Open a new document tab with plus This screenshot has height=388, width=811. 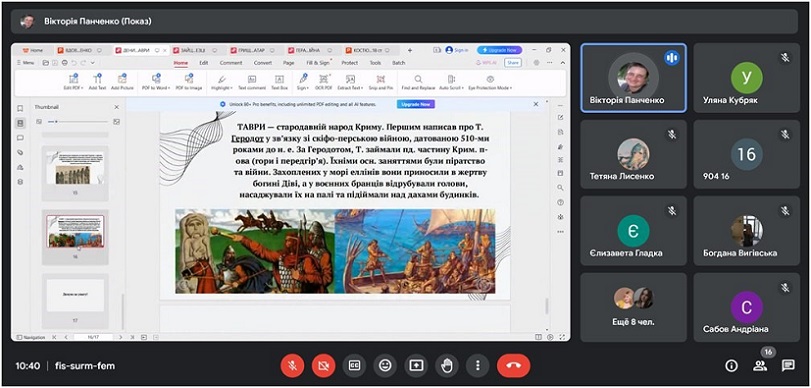click(x=410, y=50)
